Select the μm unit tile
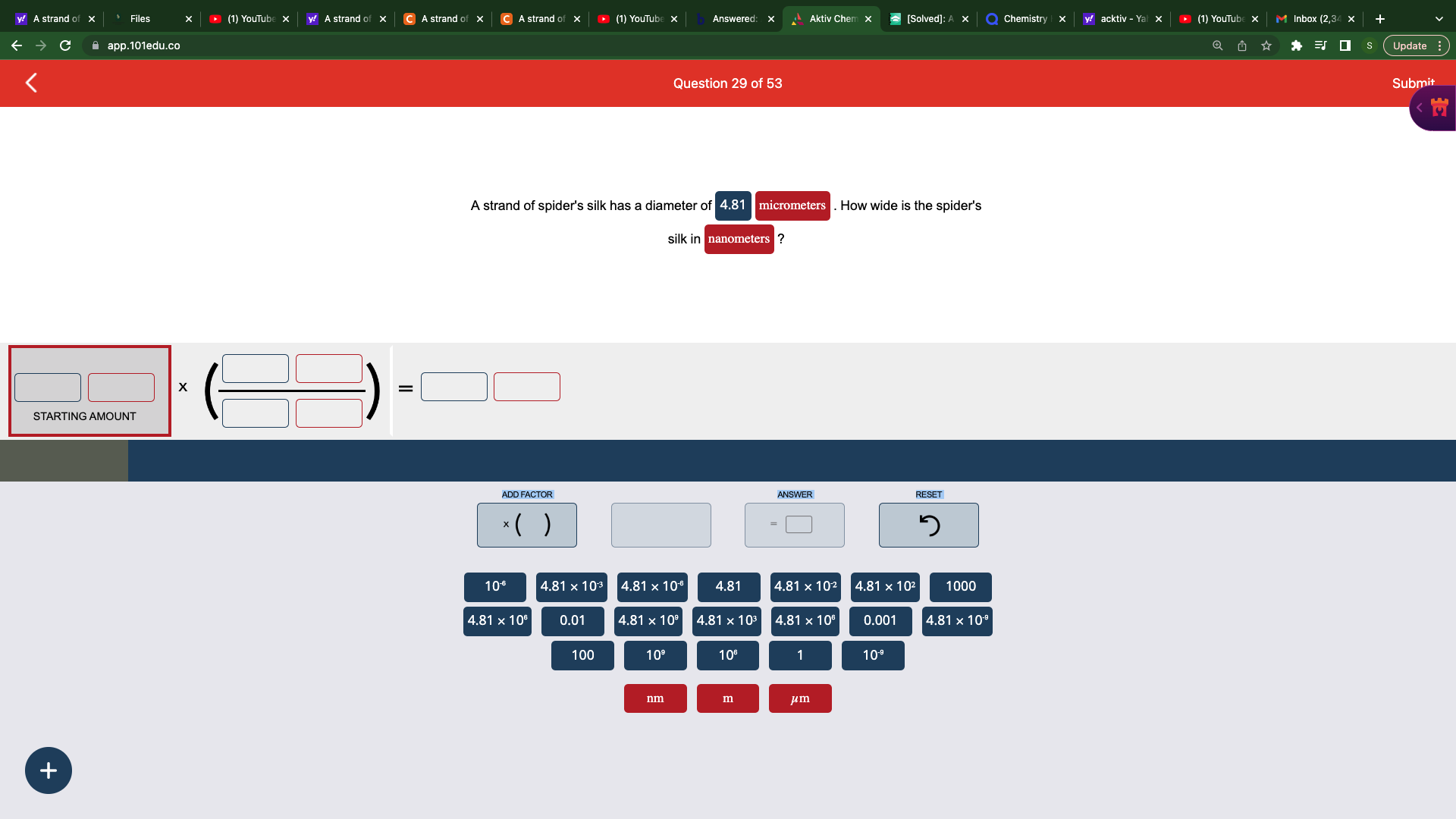Viewport: 1456px width, 819px height. (x=800, y=698)
